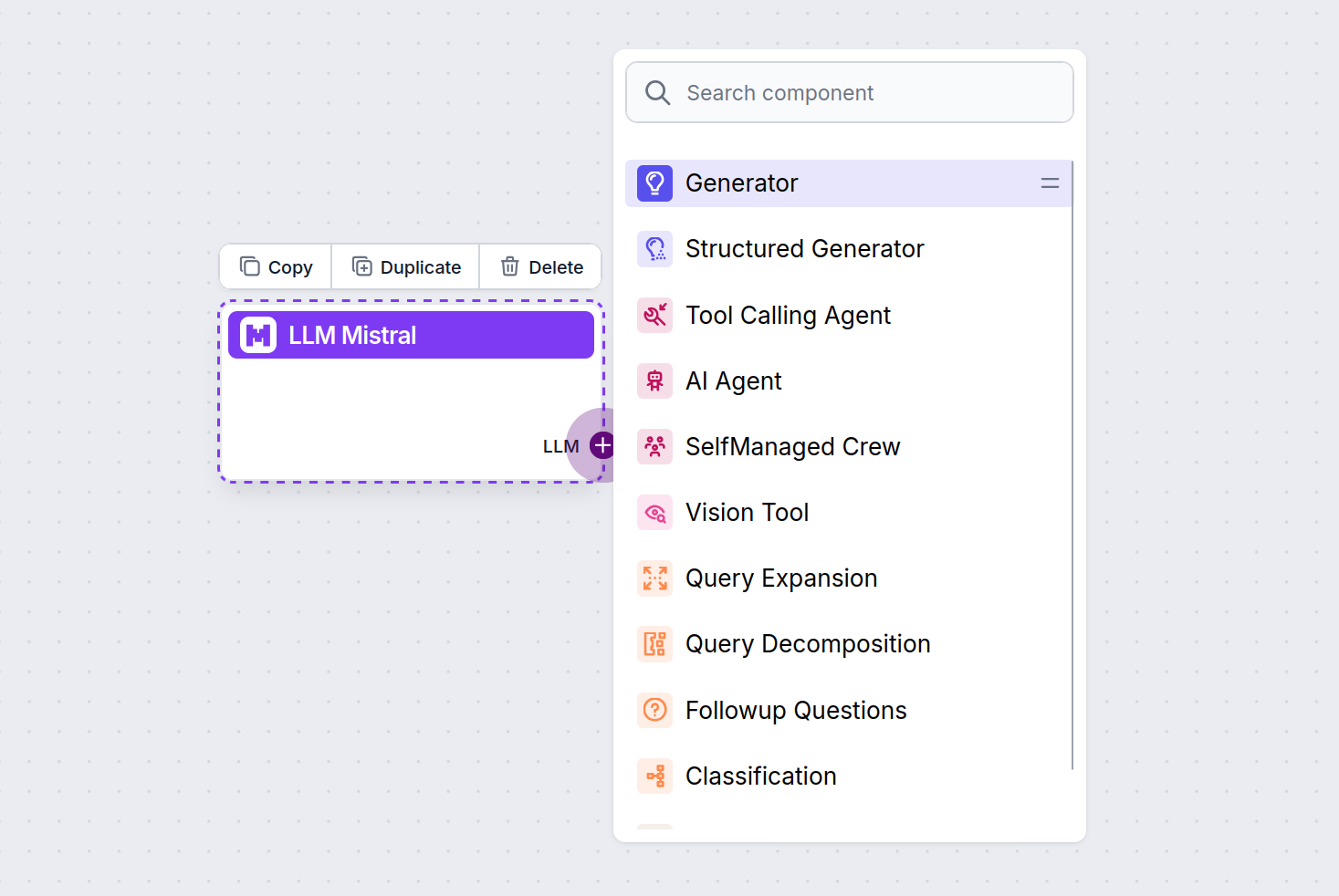Viewport: 1339px width, 896px height.
Task: Click the Structured Generator icon
Action: click(x=654, y=249)
